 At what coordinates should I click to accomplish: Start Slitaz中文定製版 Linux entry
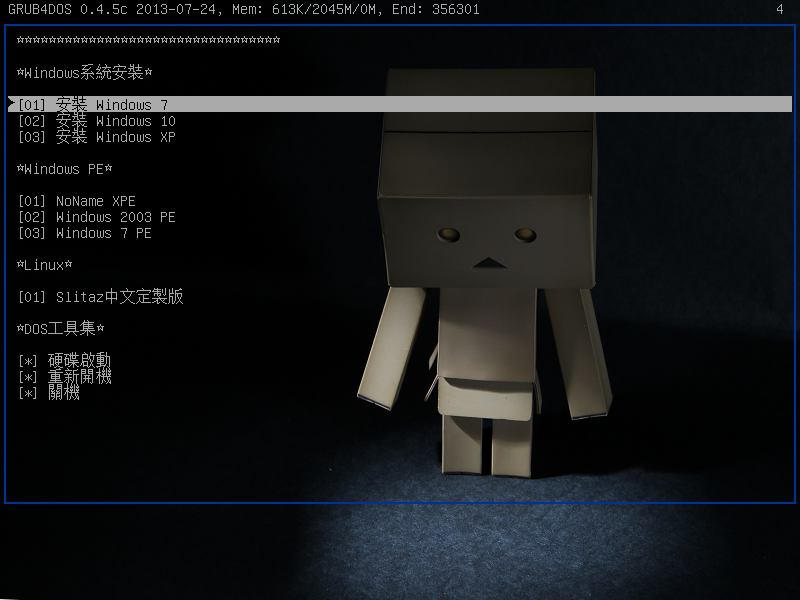101,296
